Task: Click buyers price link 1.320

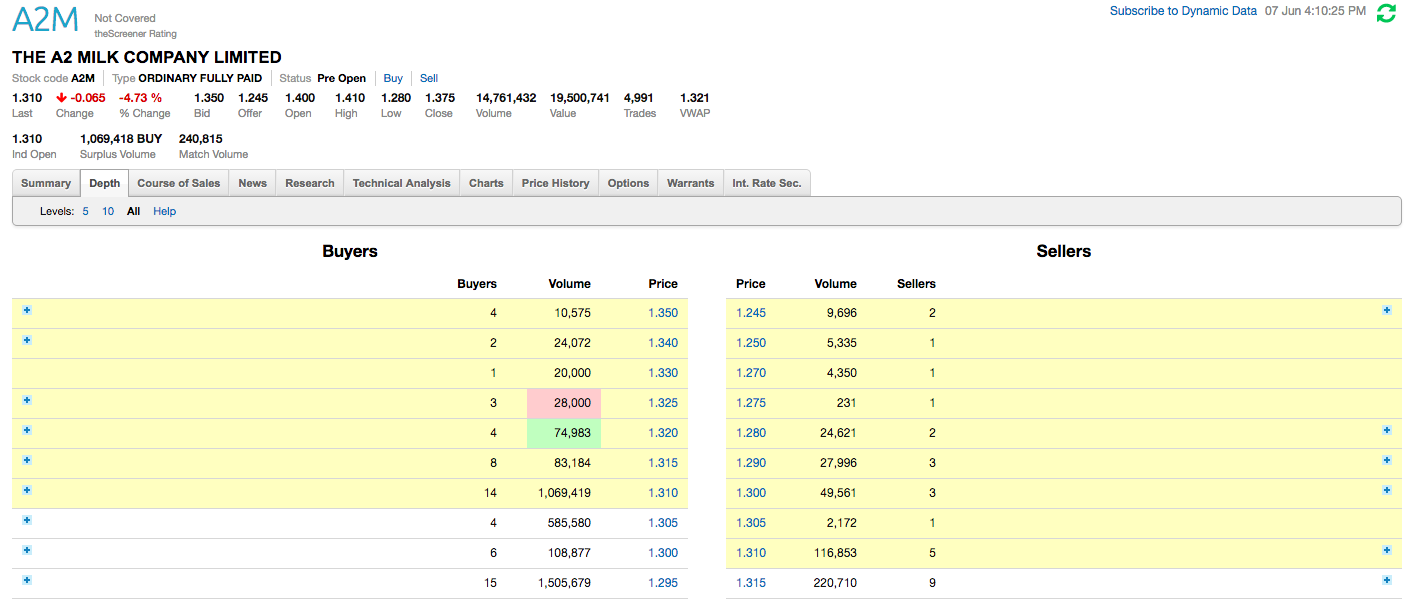Action: [663, 433]
